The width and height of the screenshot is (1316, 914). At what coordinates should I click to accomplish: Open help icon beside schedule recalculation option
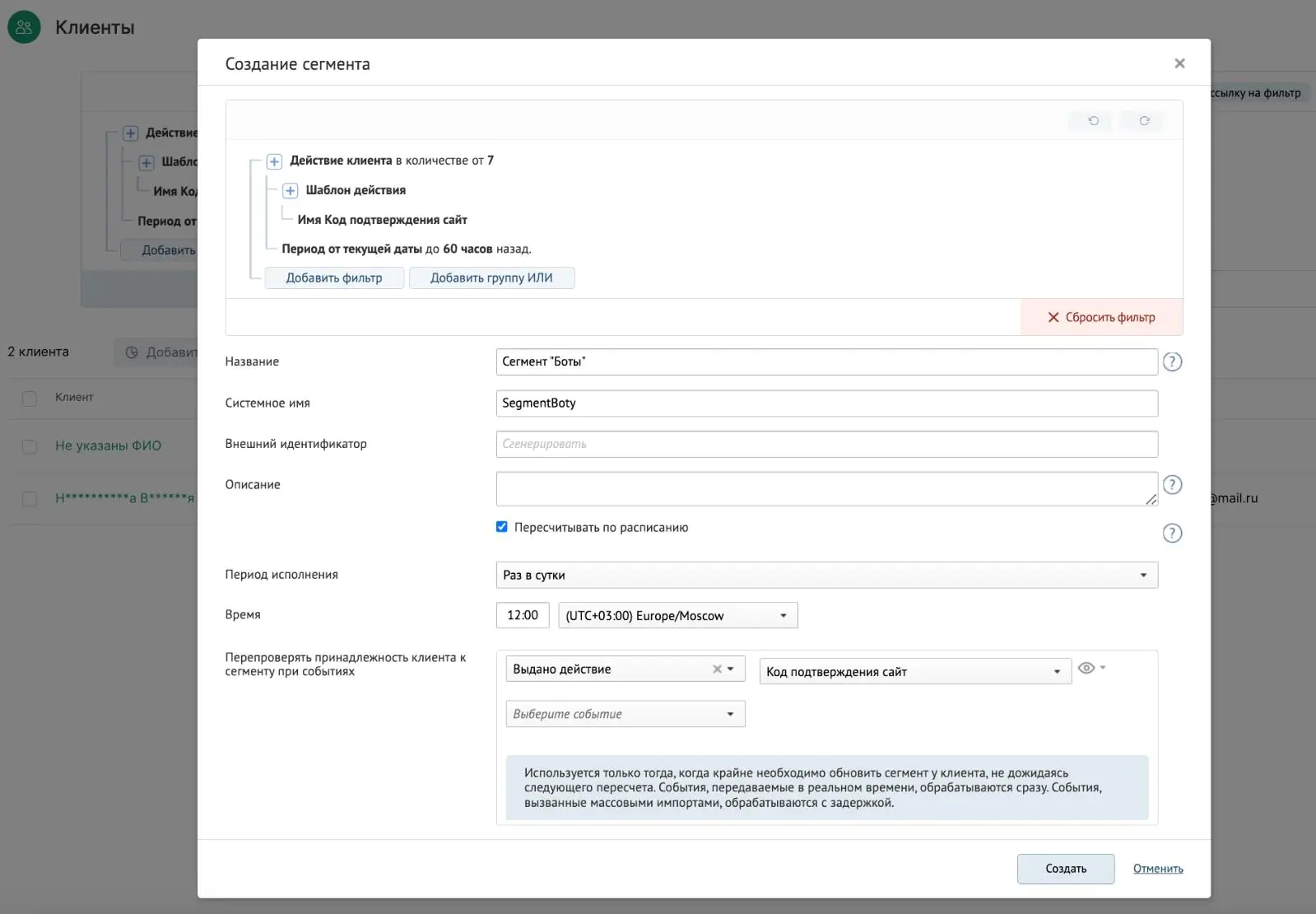[x=1172, y=534]
